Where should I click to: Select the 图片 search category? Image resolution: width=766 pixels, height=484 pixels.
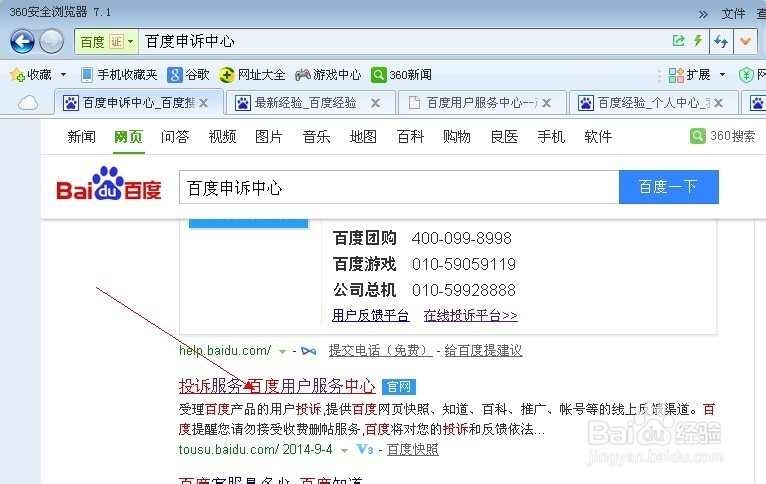pos(269,137)
